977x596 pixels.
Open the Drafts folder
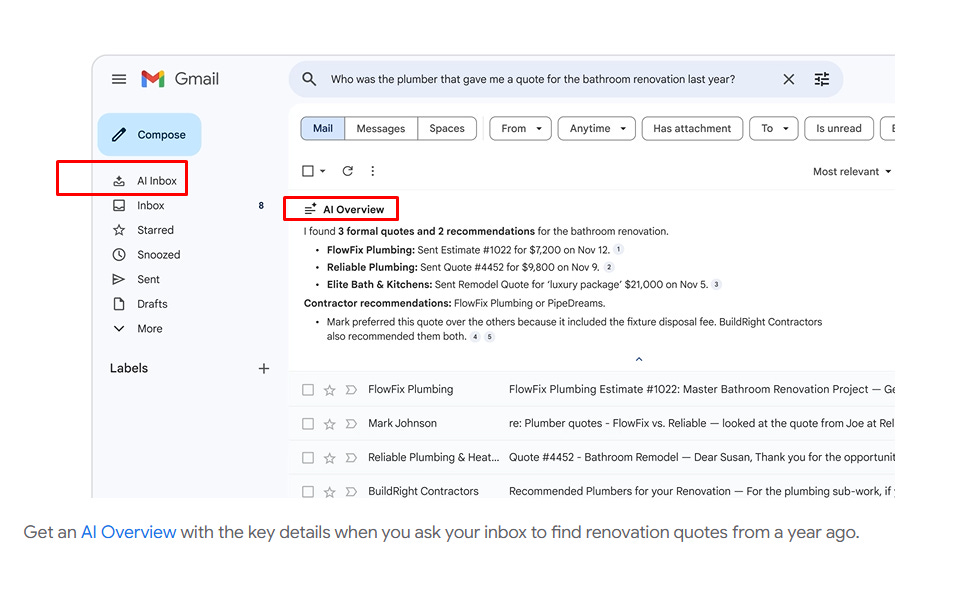(140, 304)
